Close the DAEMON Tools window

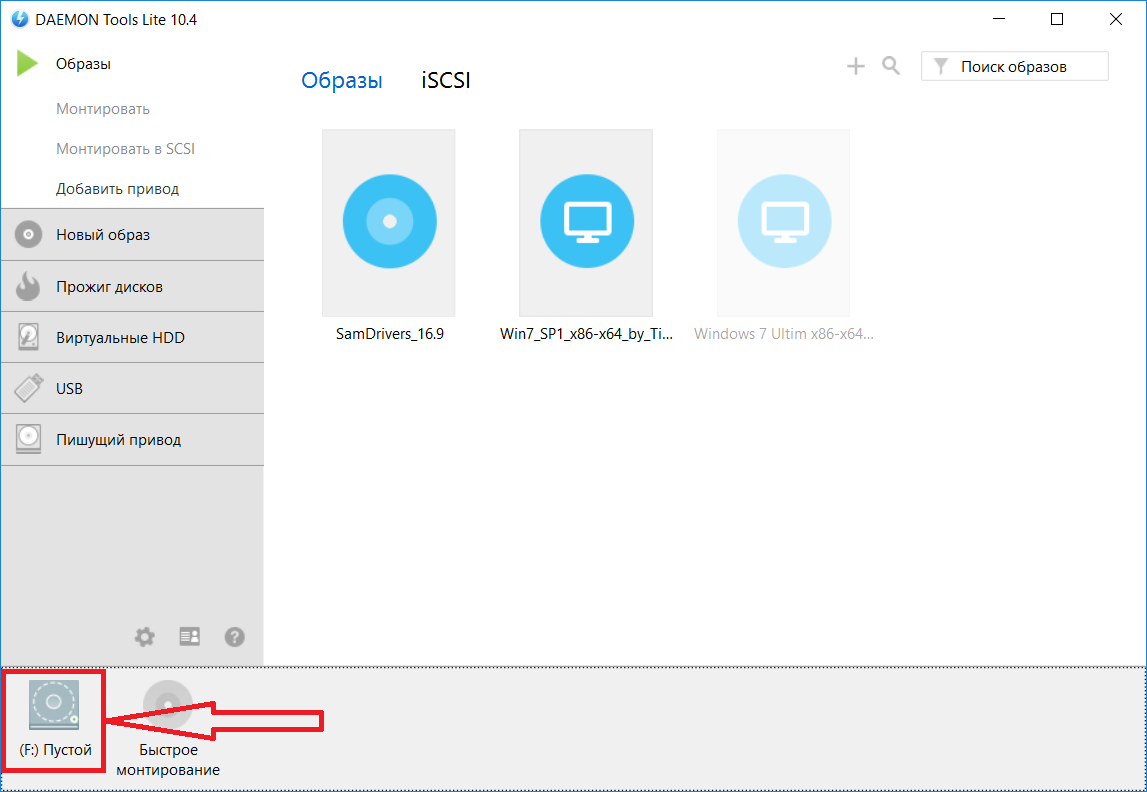point(1116,20)
